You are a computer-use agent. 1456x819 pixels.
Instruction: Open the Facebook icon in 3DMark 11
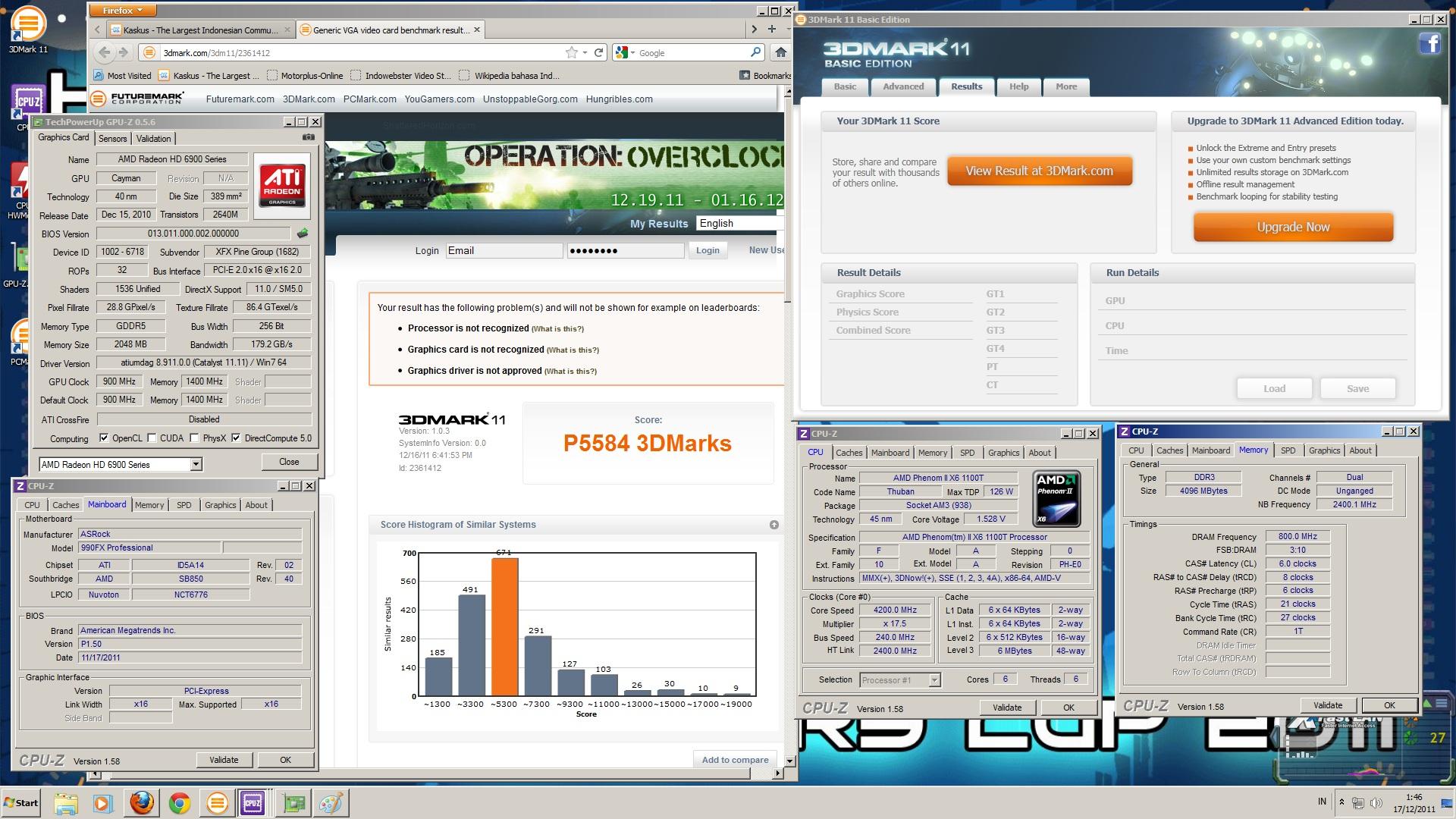pyautogui.click(x=1429, y=44)
